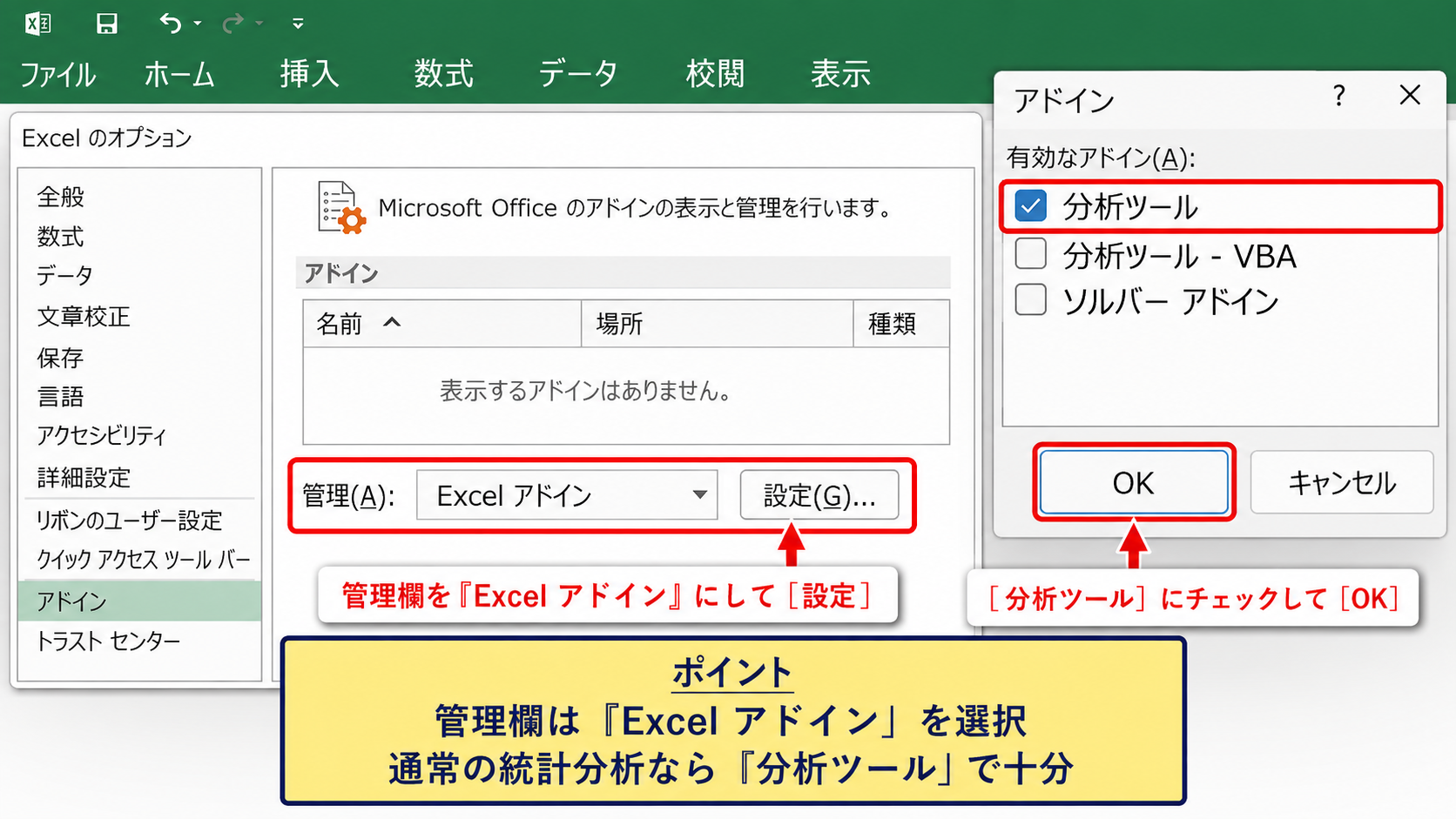Image resolution: width=1456 pixels, height=819 pixels.
Task: Select 数式 in the options sidebar
Action: click(139, 237)
